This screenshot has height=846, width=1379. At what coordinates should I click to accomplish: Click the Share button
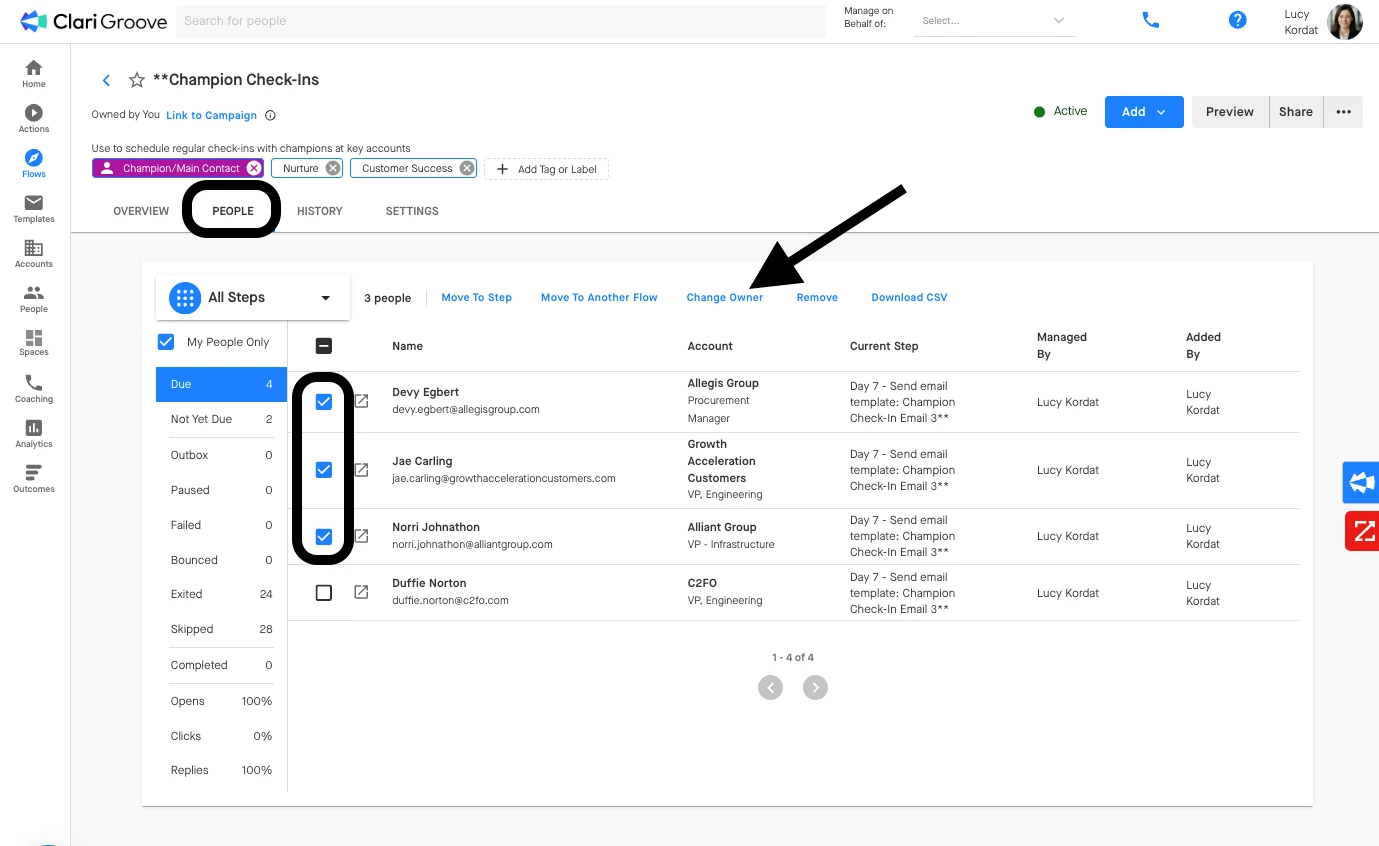tap(1296, 112)
